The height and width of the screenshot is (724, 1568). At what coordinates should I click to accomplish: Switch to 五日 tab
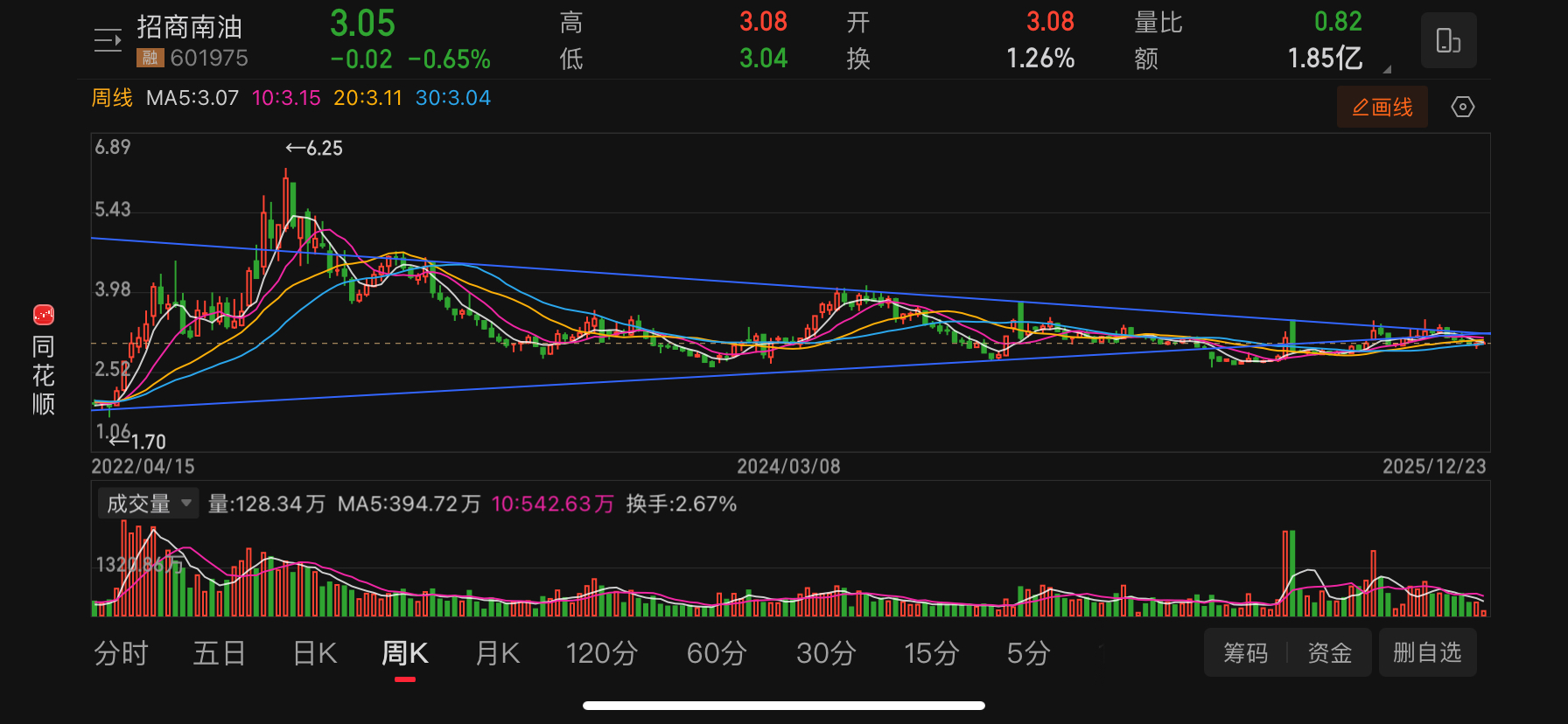point(219,653)
